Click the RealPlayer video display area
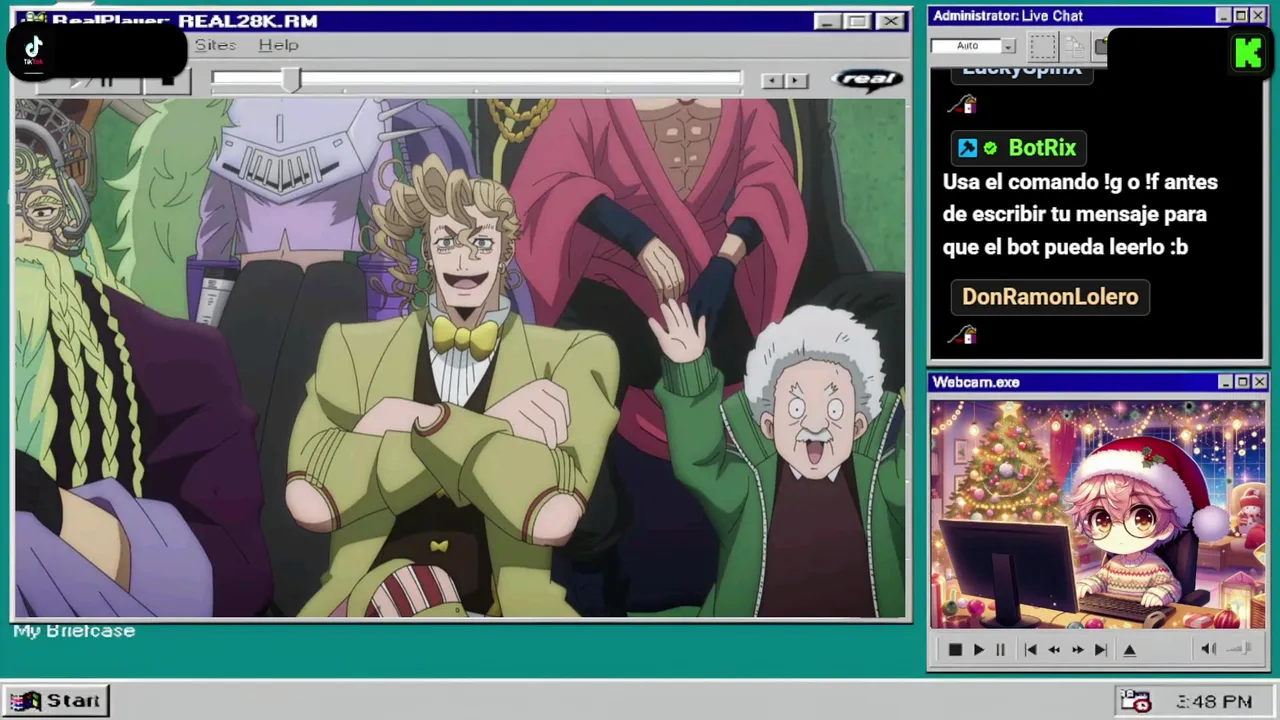The height and width of the screenshot is (720, 1280). point(460,357)
